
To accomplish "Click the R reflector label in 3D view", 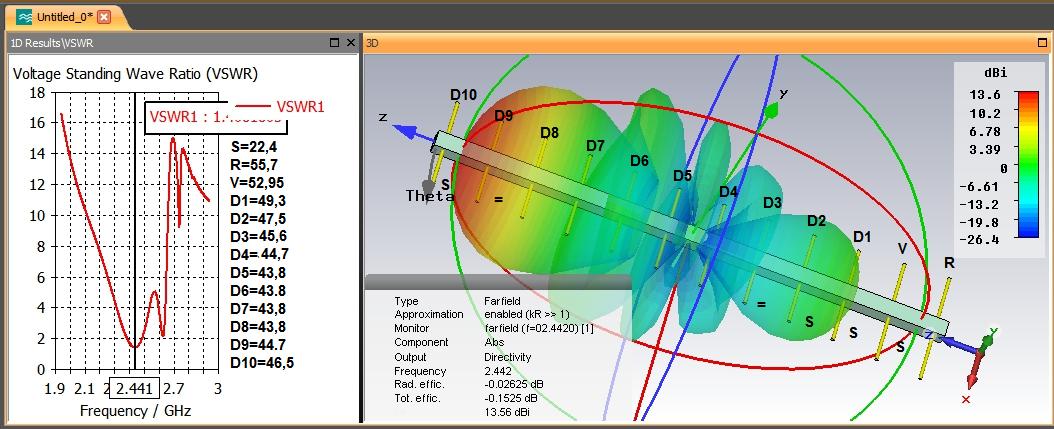I will pyautogui.click(x=949, y=263).
